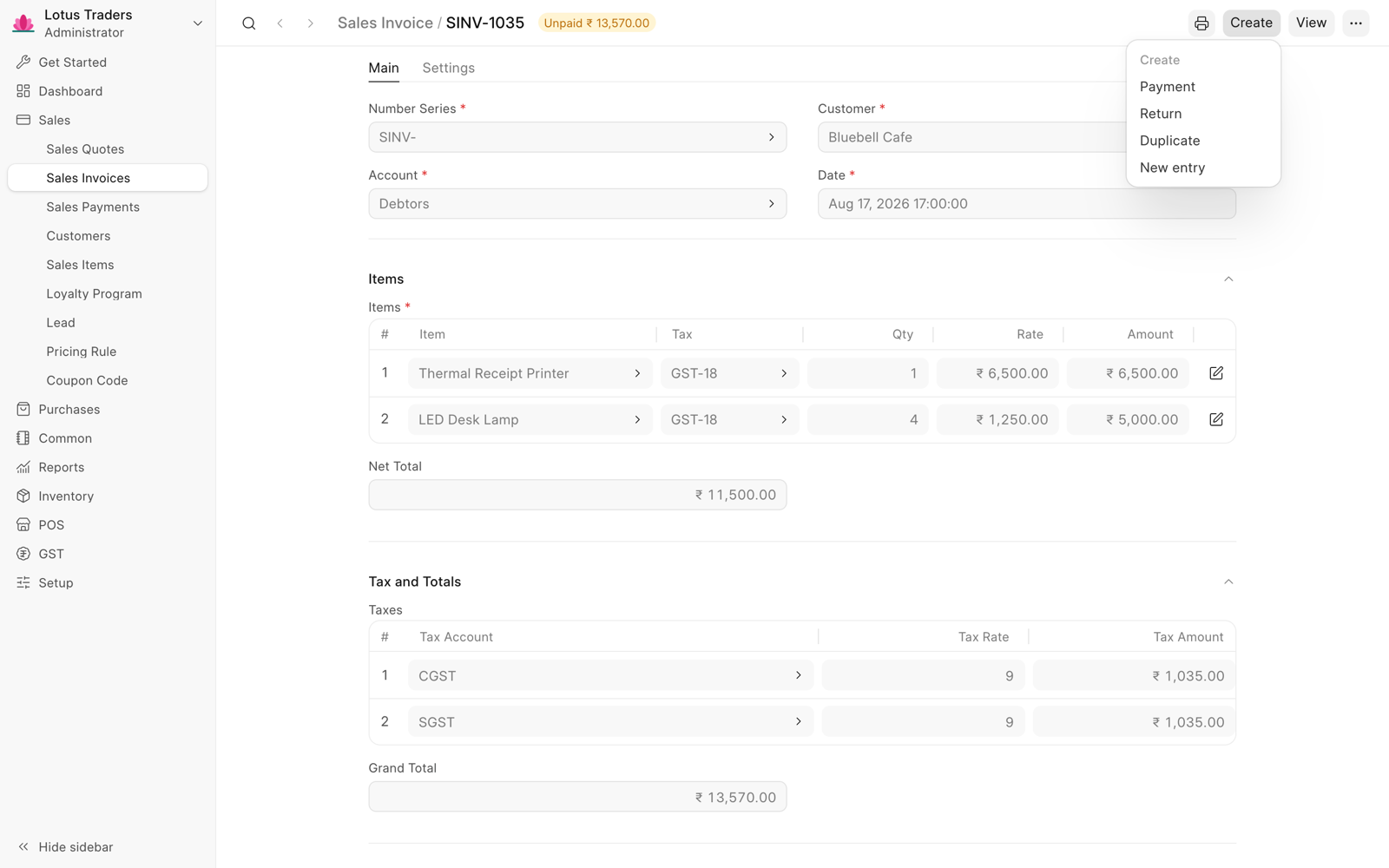
Task: Expand the company switcher chevron
Action: pos(198,23)
